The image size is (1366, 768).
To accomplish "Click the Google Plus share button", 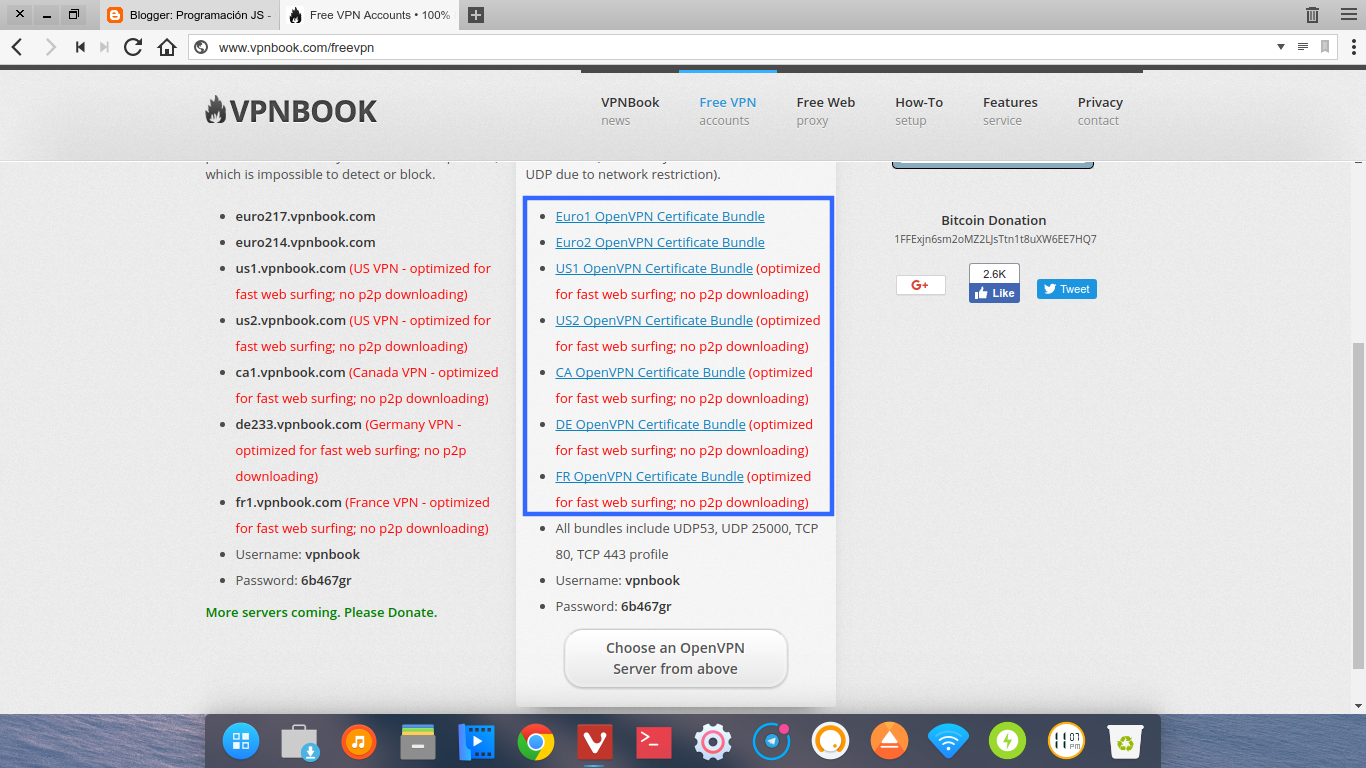I will 921,285.
